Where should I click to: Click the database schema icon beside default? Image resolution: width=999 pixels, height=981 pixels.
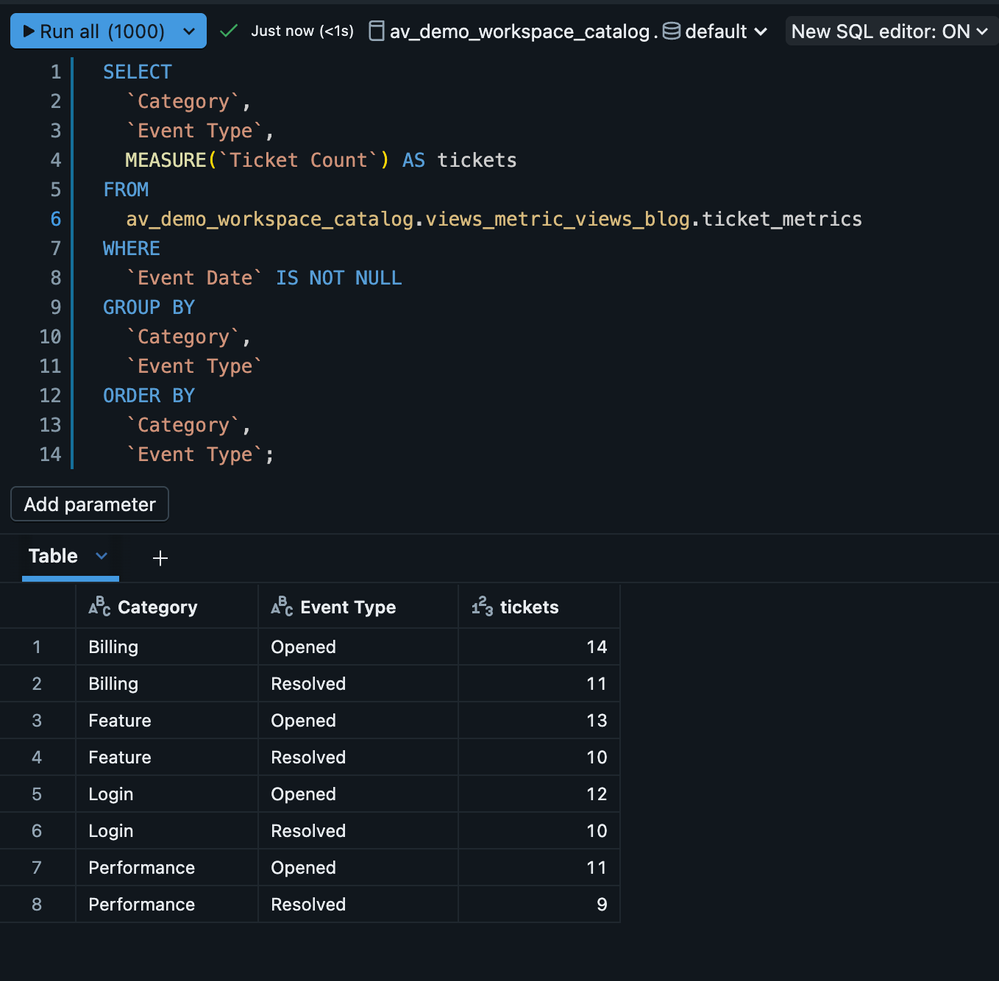coord(671,31)
